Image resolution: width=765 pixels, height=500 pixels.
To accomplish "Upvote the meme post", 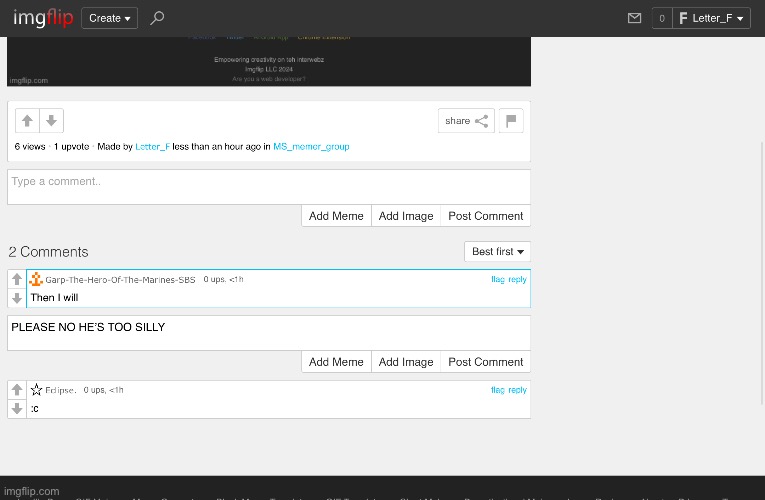I will tap(27, 120).
